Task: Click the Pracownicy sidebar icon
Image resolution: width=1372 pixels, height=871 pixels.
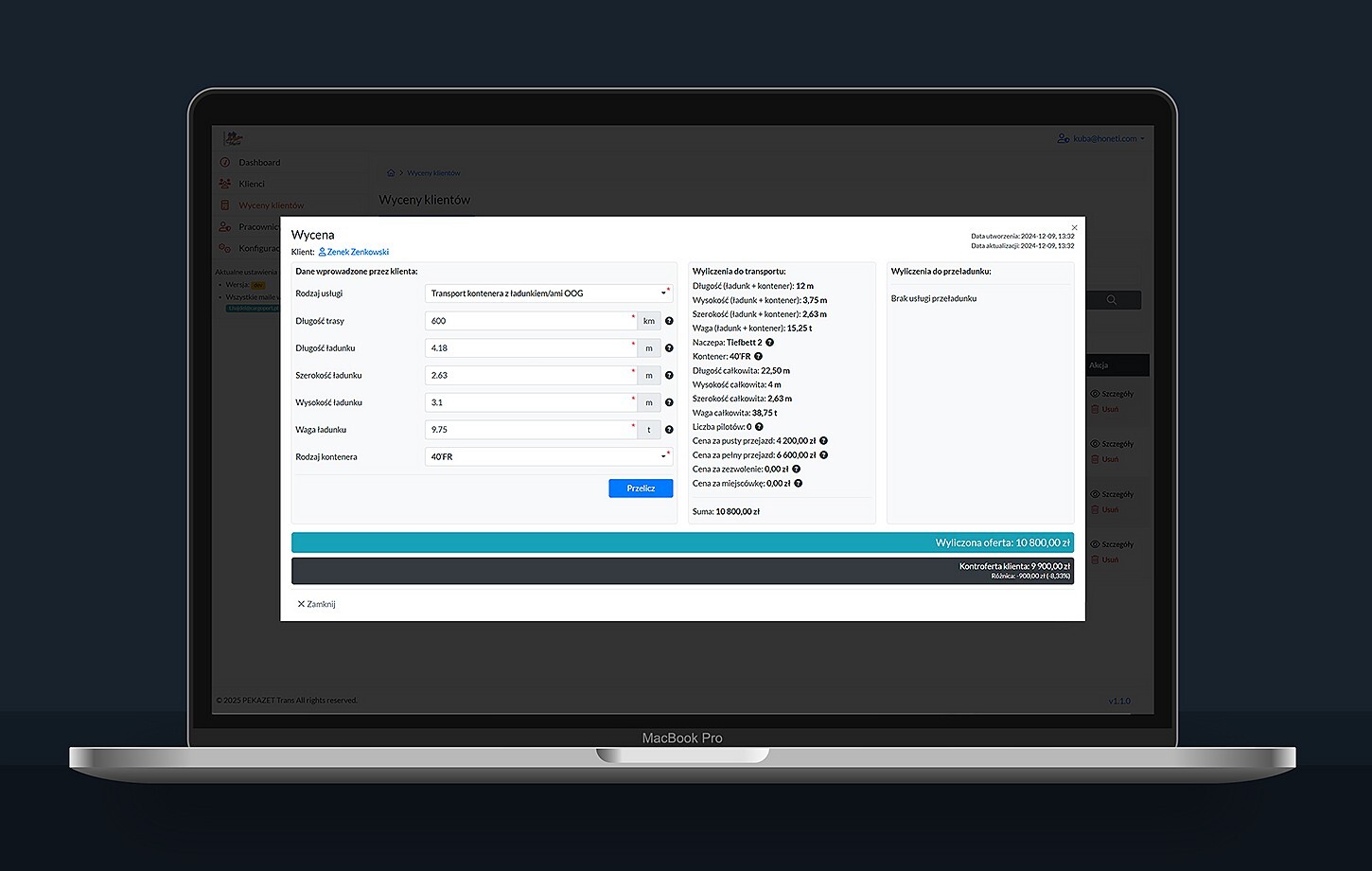Action: pos(225,226)
